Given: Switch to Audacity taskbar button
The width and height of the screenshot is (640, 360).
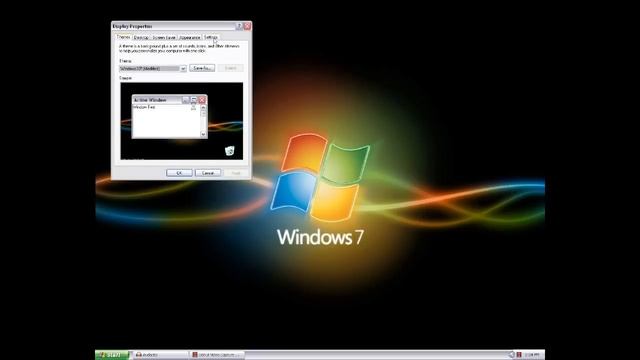Looking at the screenshot, I should (x=161, y=355).
